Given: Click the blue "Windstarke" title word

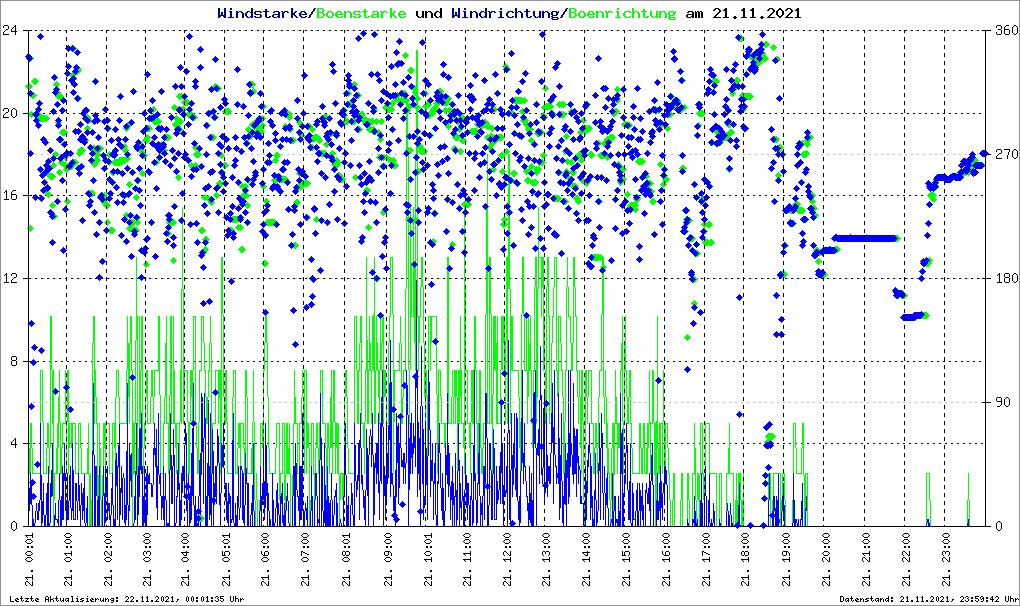Looking at the screenshot, I should (x=264, y=14).
